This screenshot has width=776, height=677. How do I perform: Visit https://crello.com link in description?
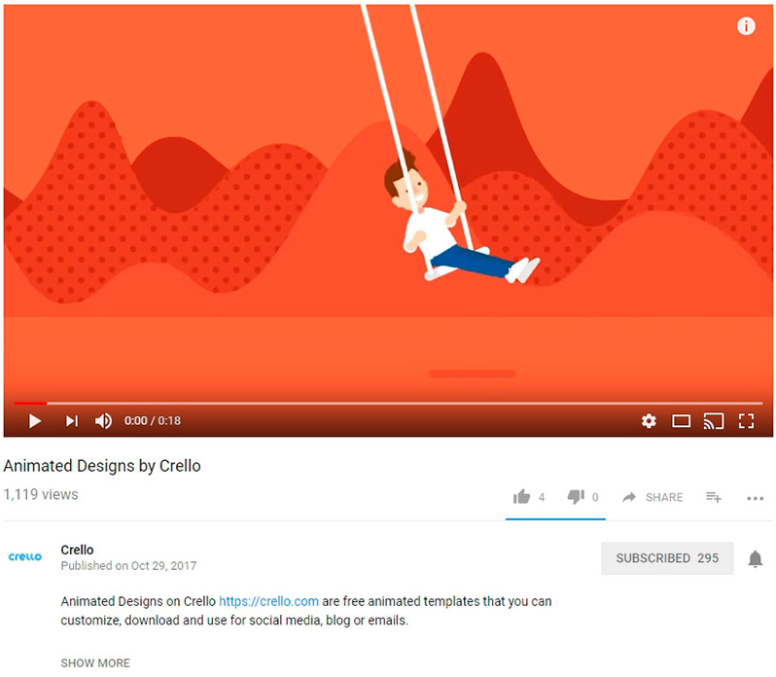(269, 601)
